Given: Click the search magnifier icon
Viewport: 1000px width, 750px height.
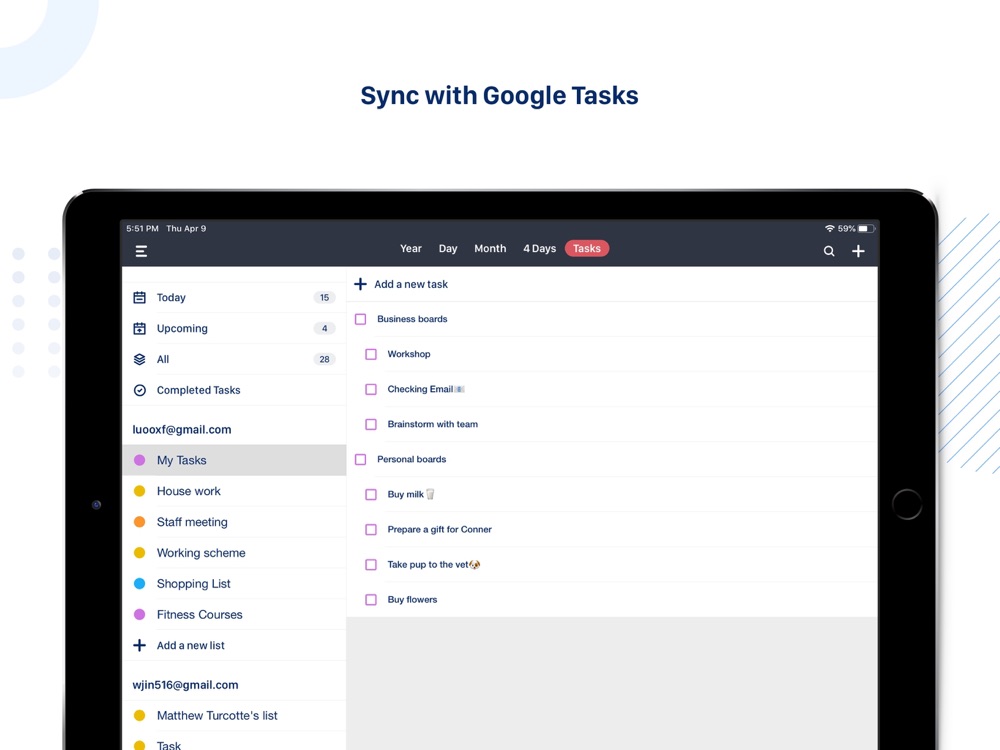Looking at the screenshot, I should 829,251.
